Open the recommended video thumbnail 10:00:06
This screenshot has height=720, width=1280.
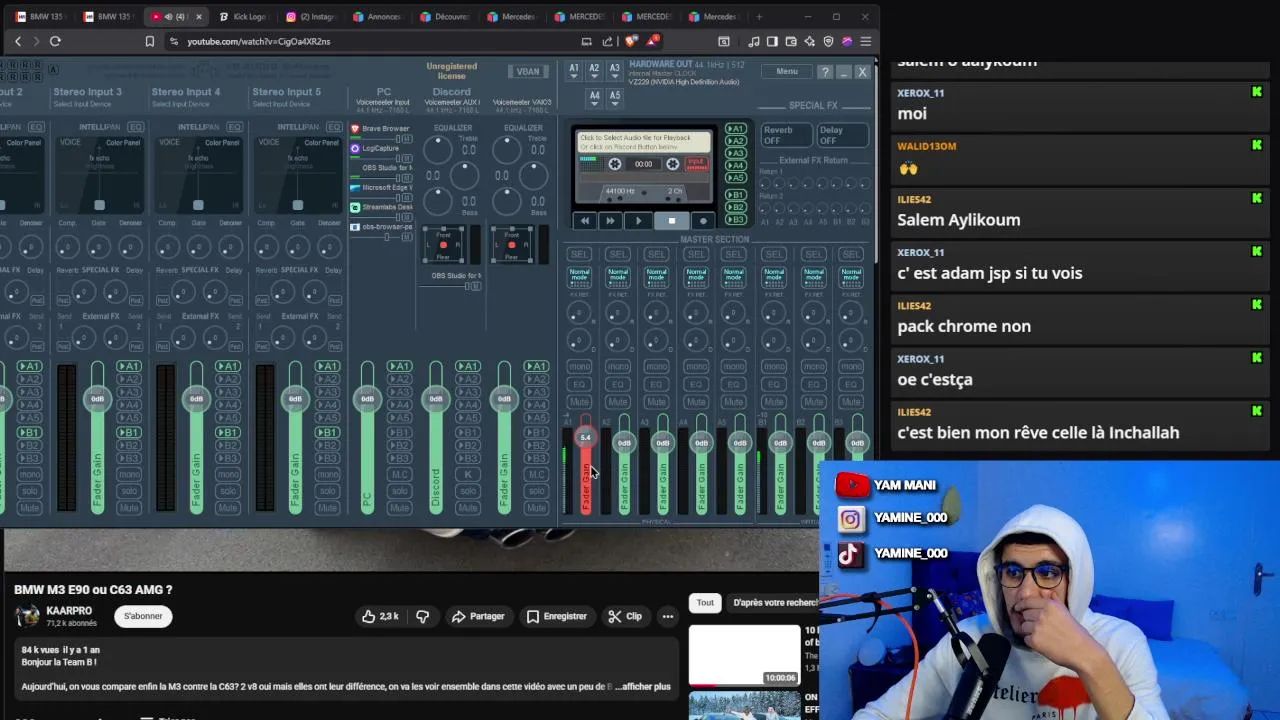tap(745, 656)
